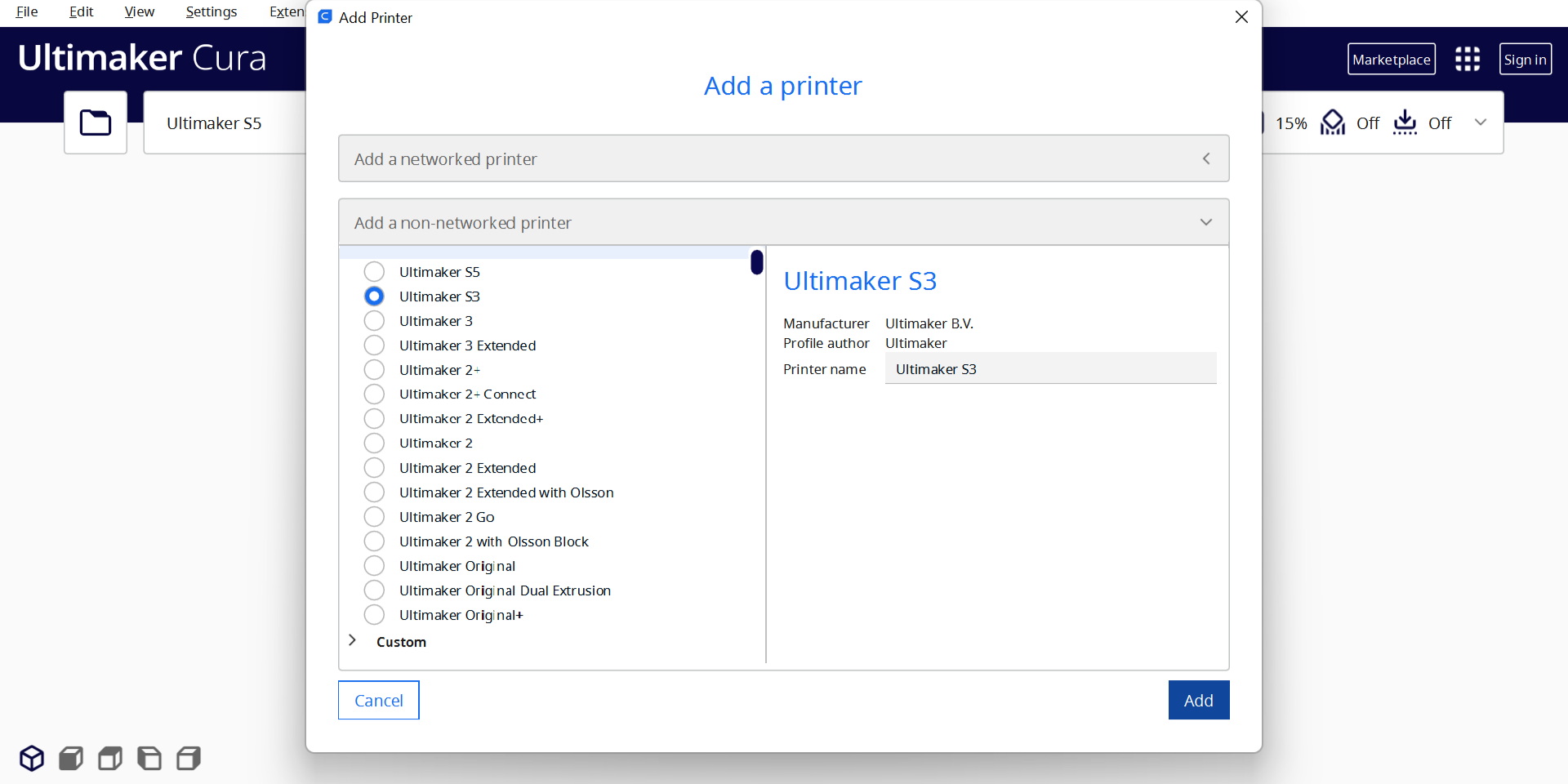The height and width of the screenshot is (784, 1568).
Task: Select the right side view cube icon
Action: (189, 759)
